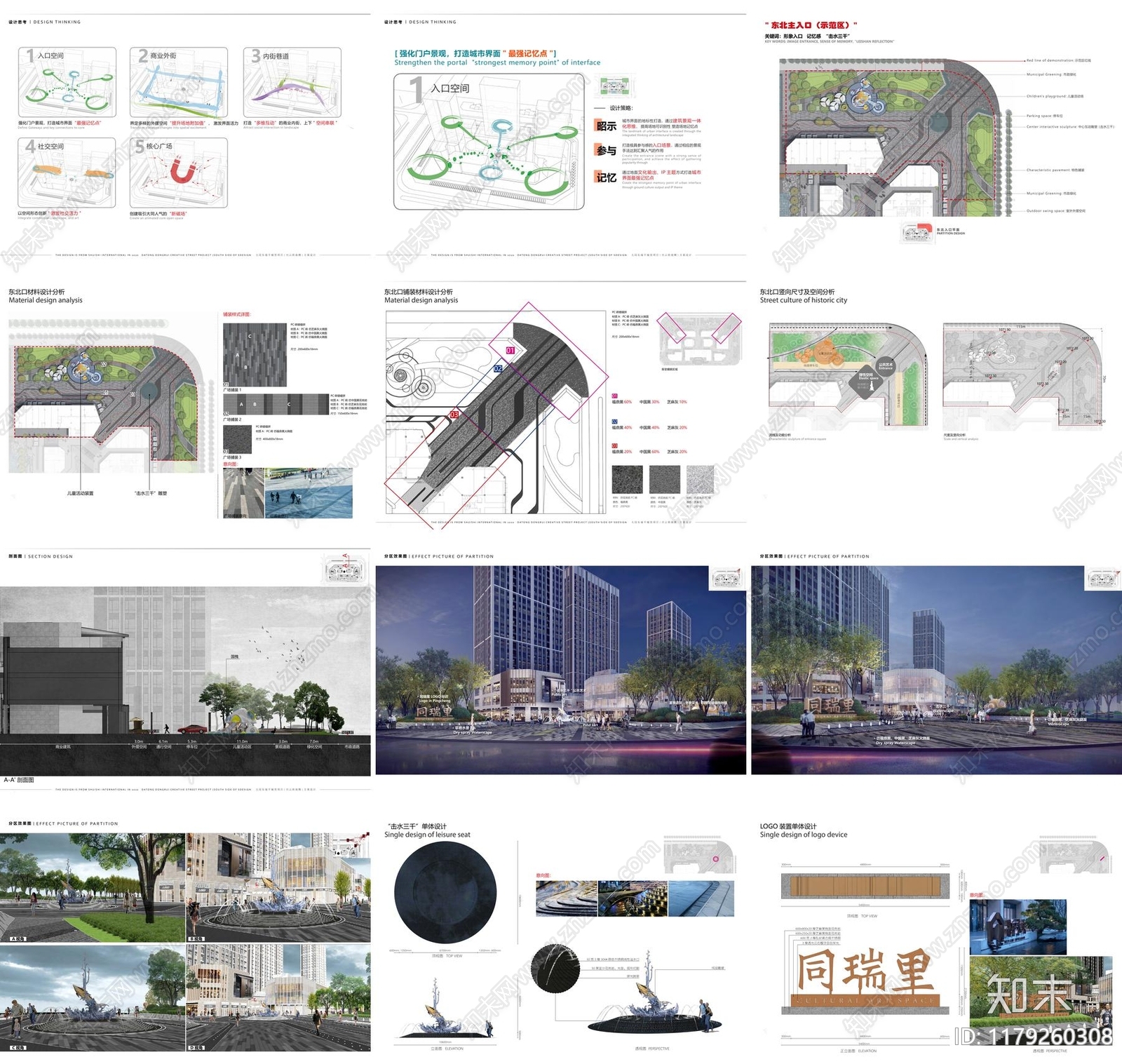Image resolution: width=1122 pixels, height=1064 pixels.
Task: Click the A-A section elevation drawing
Action: [x=185, y=681]
